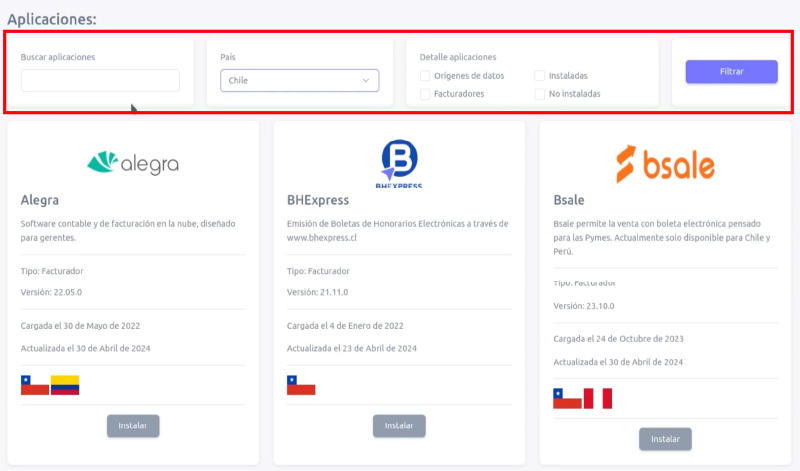The image size is (800, 471).
Task: Click Cargada el 4 de Enero de 2022
Action: [345, 326]
